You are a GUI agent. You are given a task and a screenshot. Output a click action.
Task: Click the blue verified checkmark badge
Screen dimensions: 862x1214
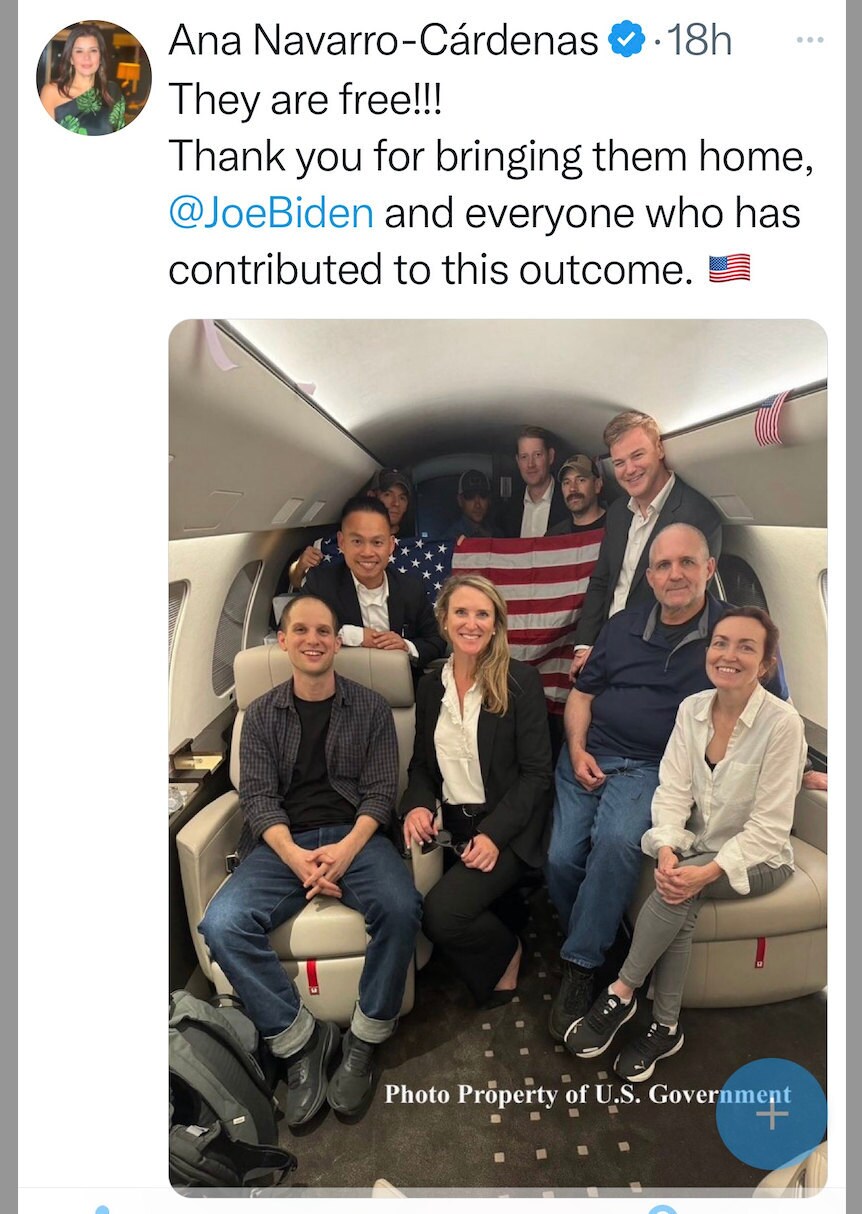(x=627, y=40)
